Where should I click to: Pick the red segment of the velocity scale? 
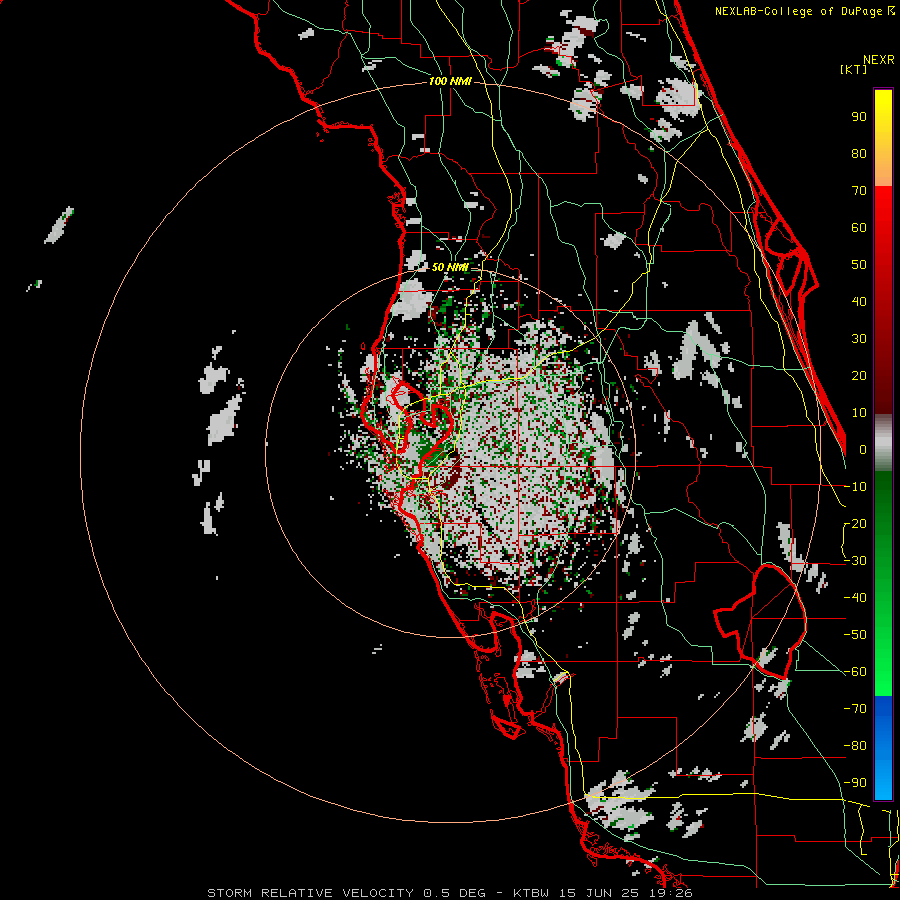coord(883,300)
